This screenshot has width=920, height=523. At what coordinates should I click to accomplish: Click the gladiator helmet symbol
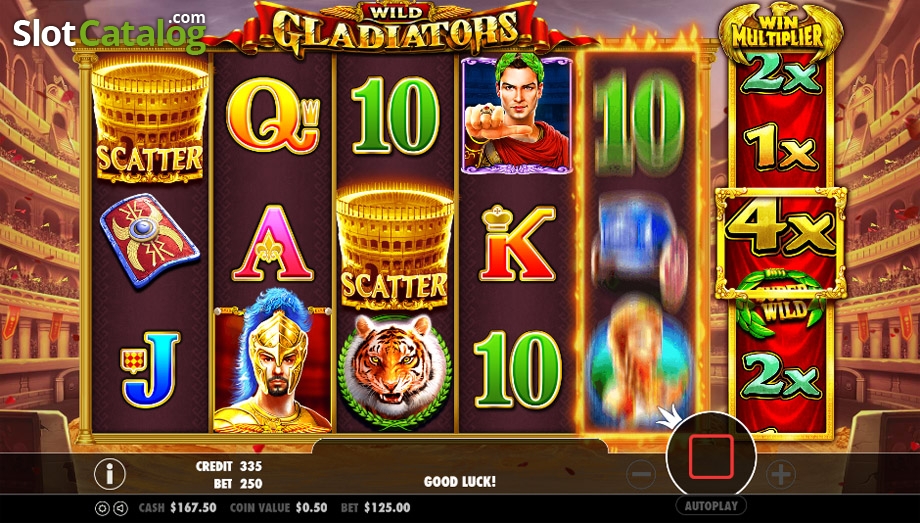[x=272, y=360]
